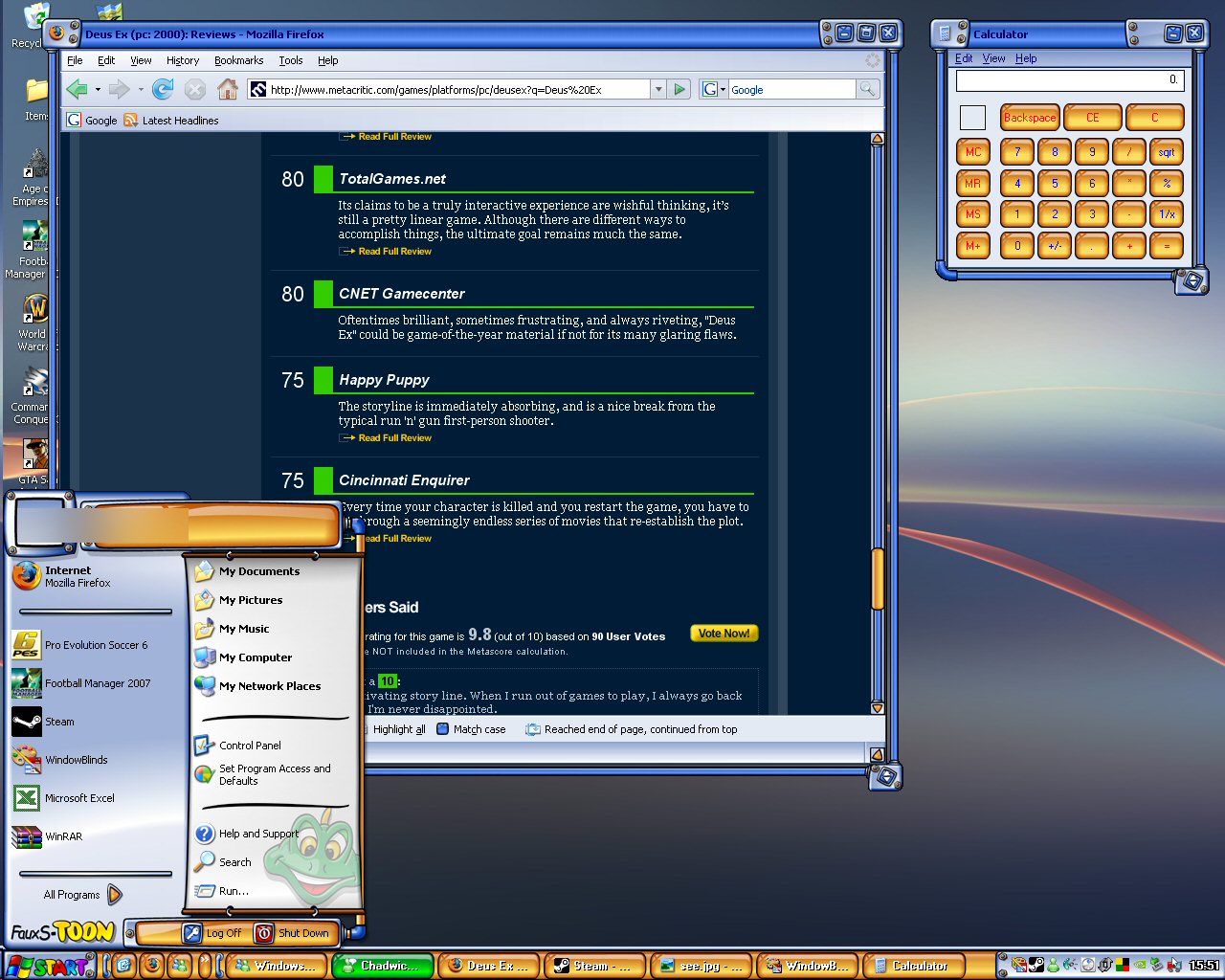Go to the Firefox Home page icon
This screenshot has width=1225, height=980.
[228, 90]
